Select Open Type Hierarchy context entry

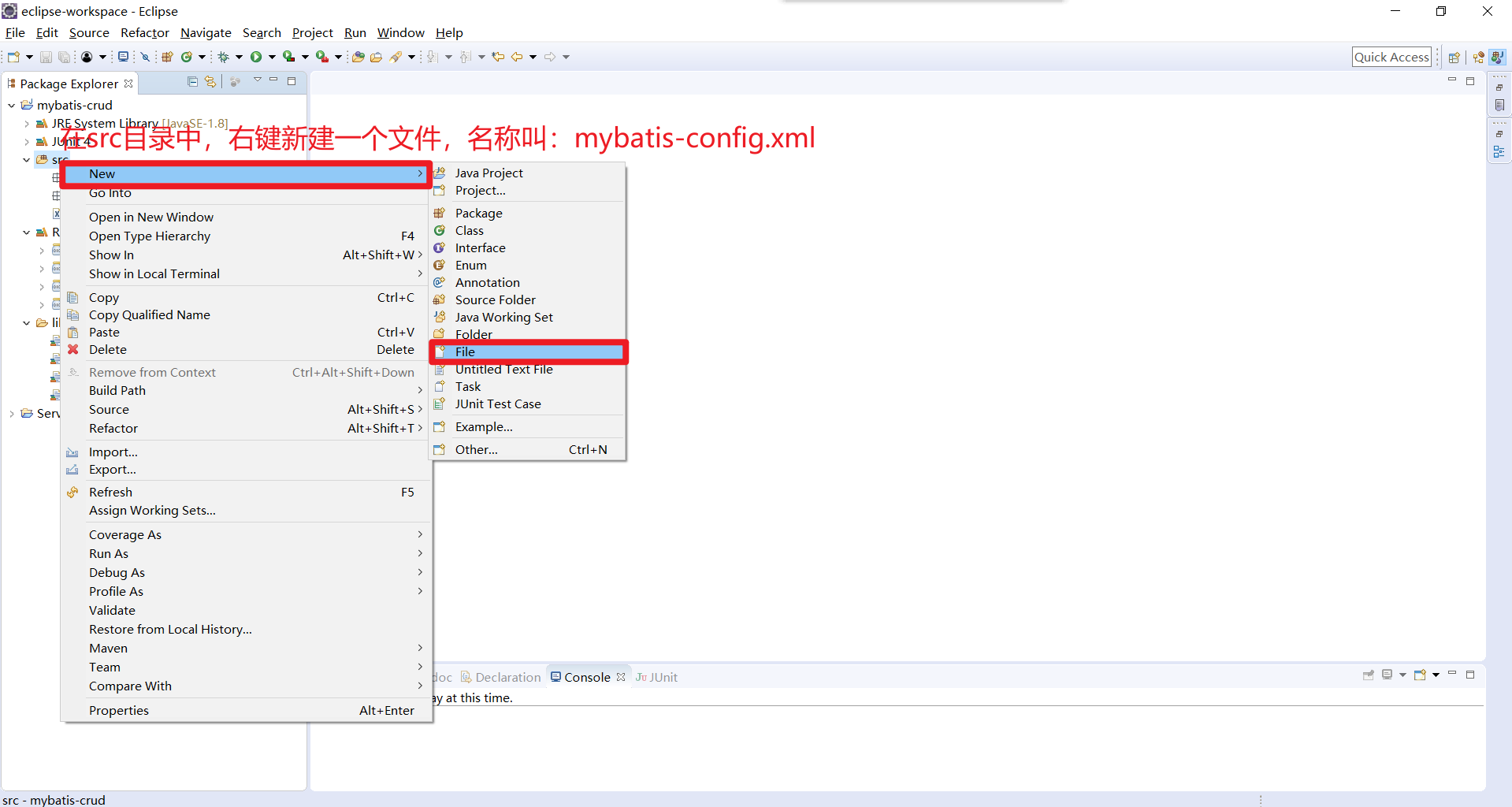pos(247,236)
